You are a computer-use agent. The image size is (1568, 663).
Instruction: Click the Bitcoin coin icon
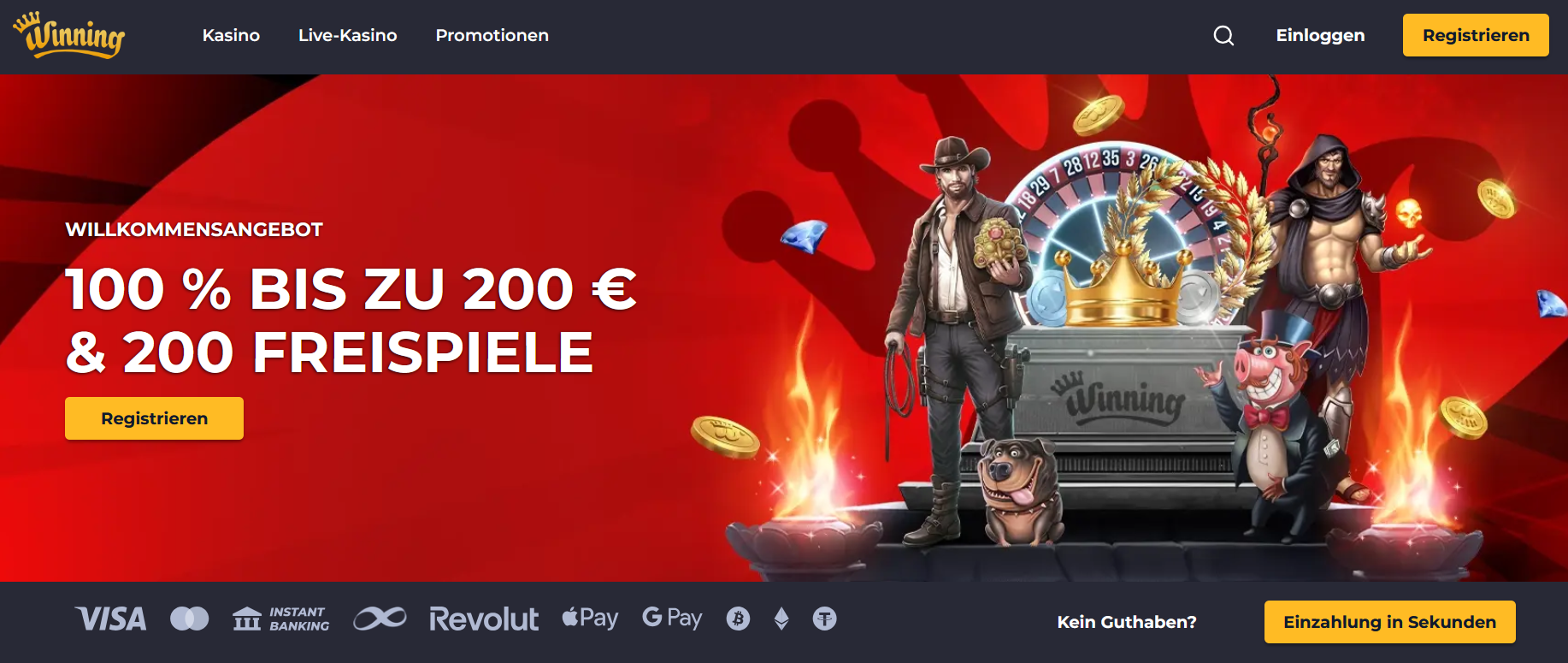coord(738,619)
